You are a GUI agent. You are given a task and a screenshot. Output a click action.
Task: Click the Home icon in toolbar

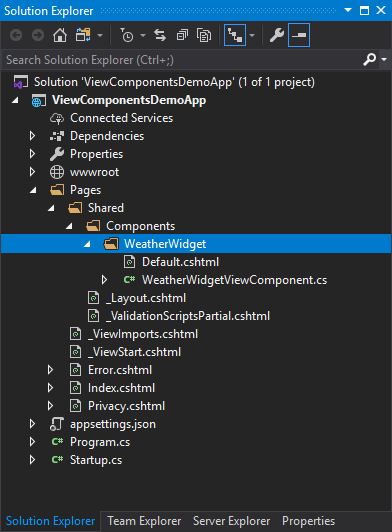(x=60, y=35)
